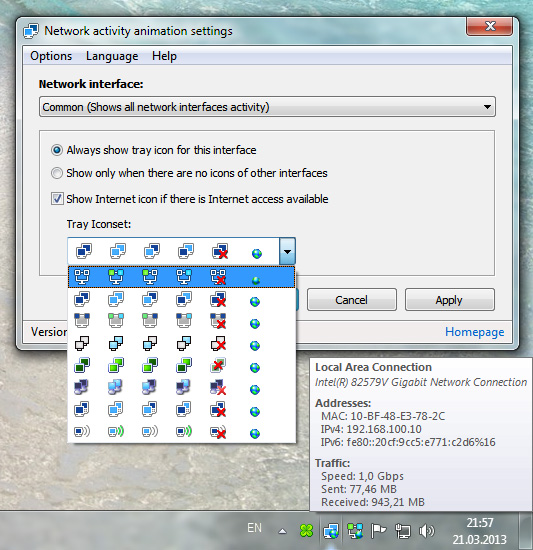Close the Network activity settings window

[490, 26]
